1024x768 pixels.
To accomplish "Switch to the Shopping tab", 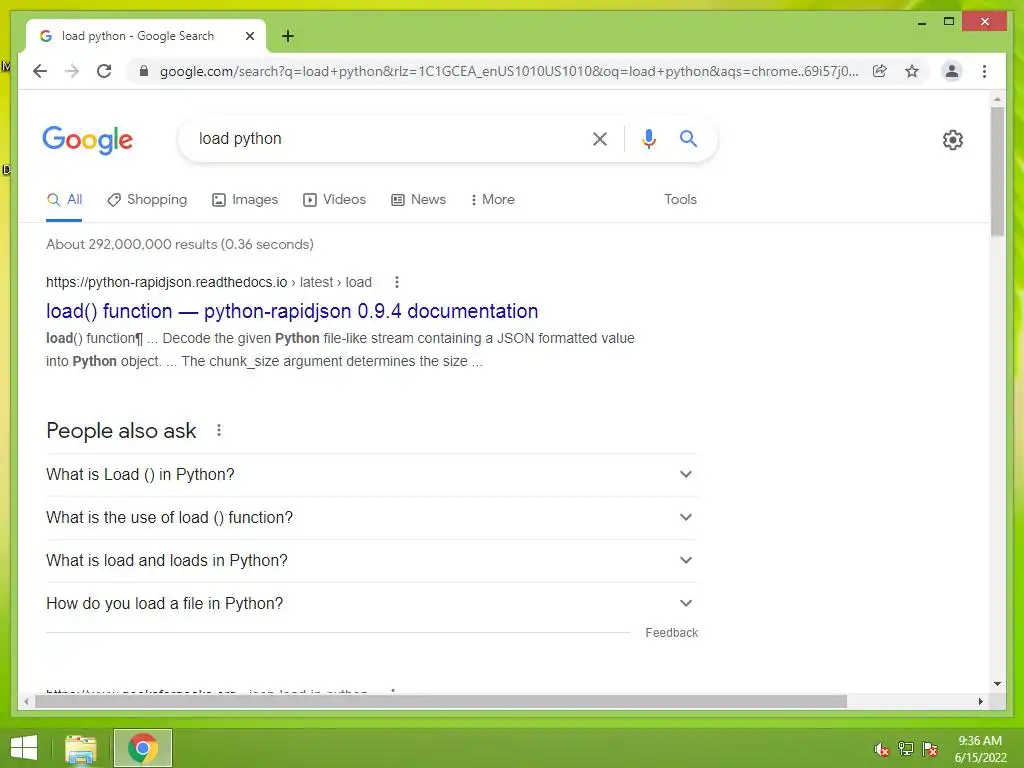I will pos(147,200).
